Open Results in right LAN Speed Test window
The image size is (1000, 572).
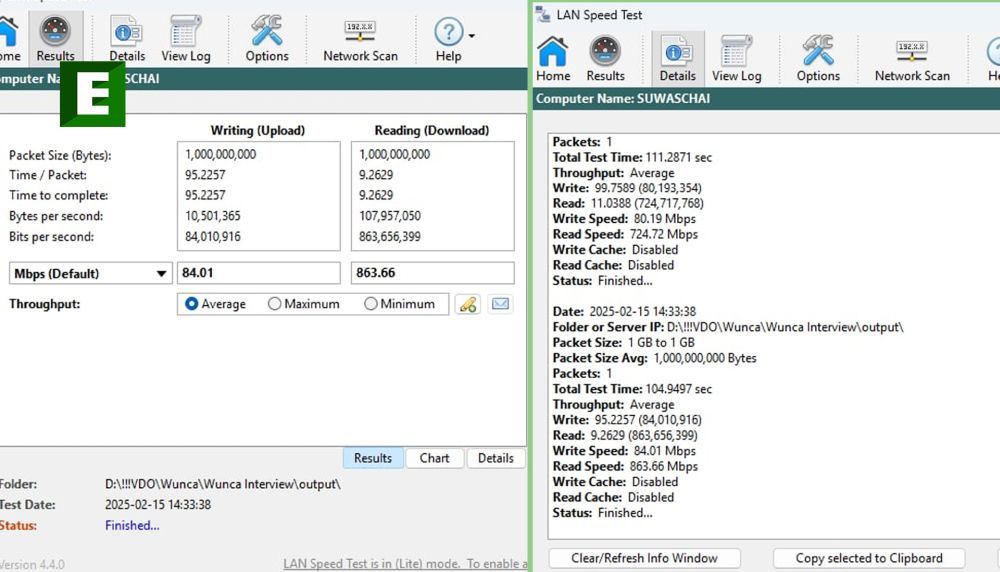[605, 59]
